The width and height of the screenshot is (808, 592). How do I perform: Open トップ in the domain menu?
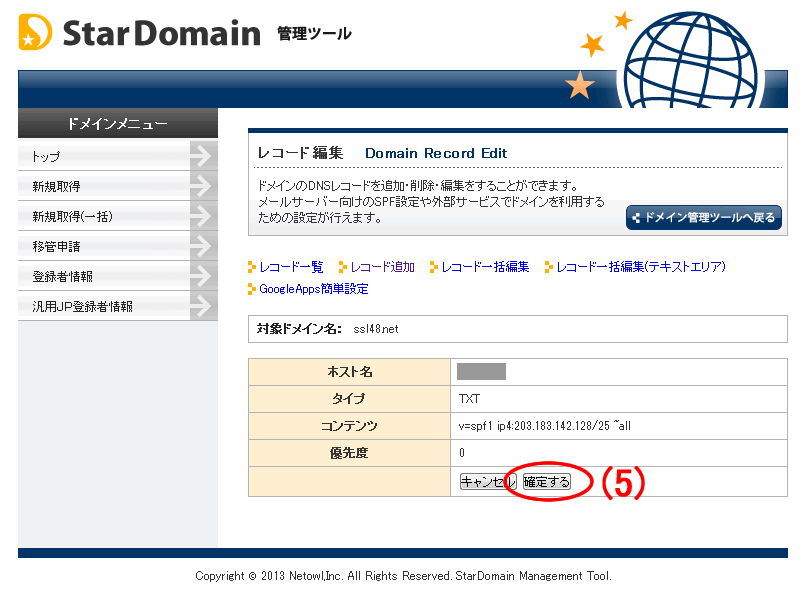pyautogui.click(x=117, y=156)
